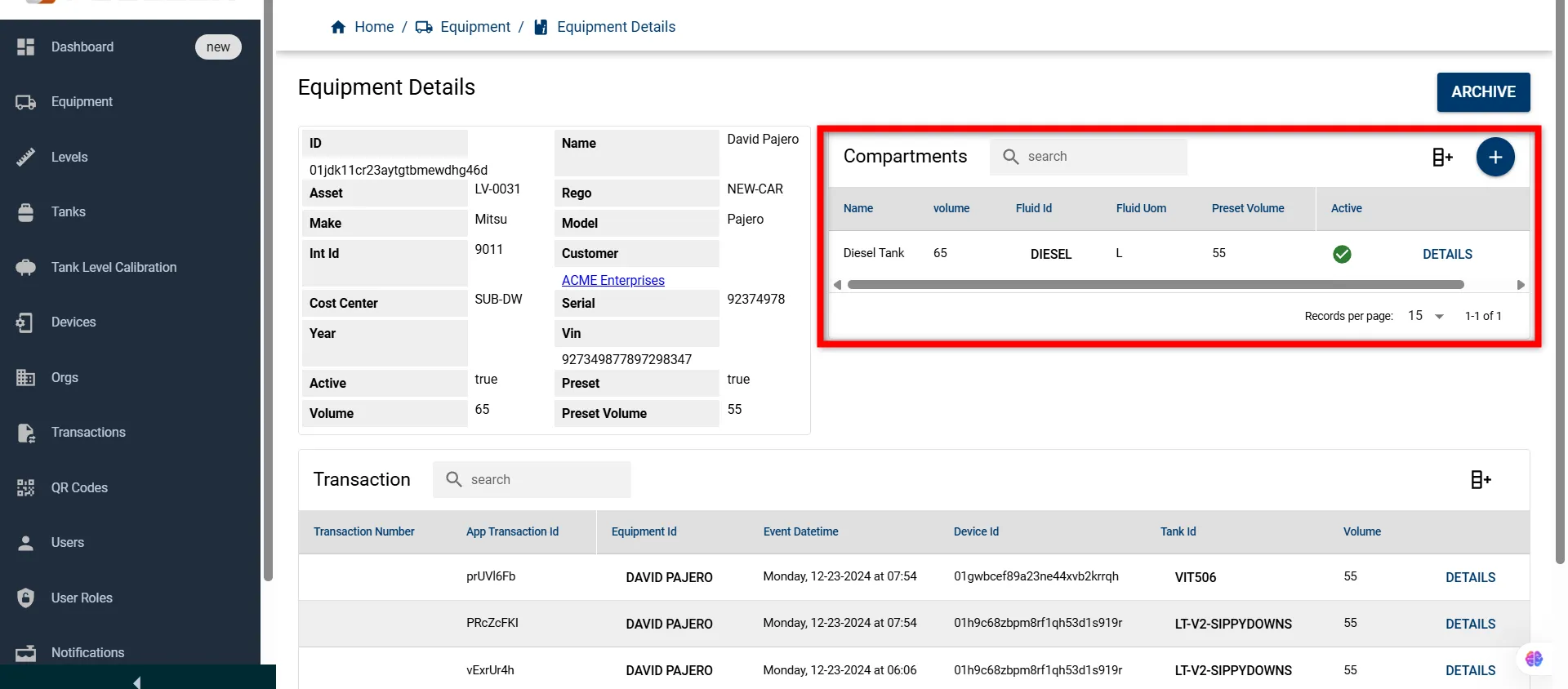This screenshot has width=1568, height=689.
Task: Open the Records per page dropdown
Action: coord(1426,316)
